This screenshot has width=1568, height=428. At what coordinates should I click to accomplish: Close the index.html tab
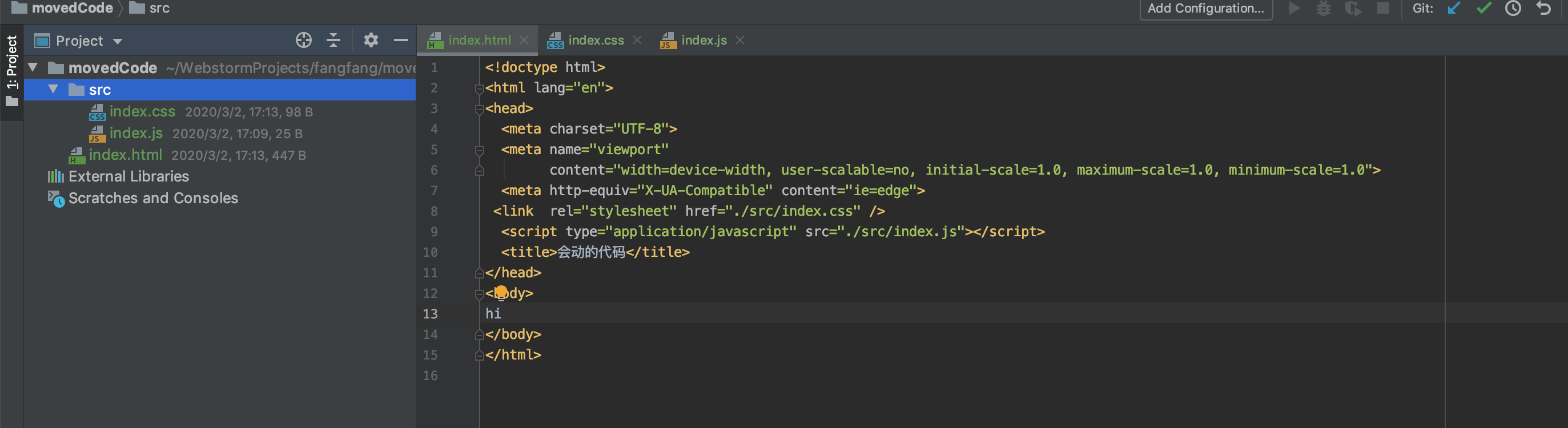524,40
